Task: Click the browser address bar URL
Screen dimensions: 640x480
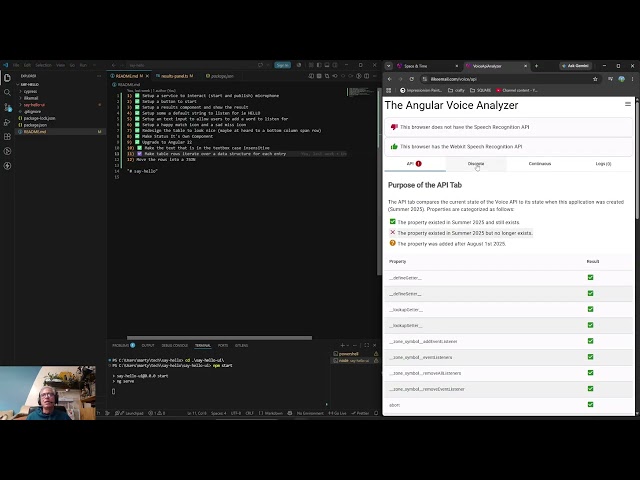Action: tap(453, 79)
